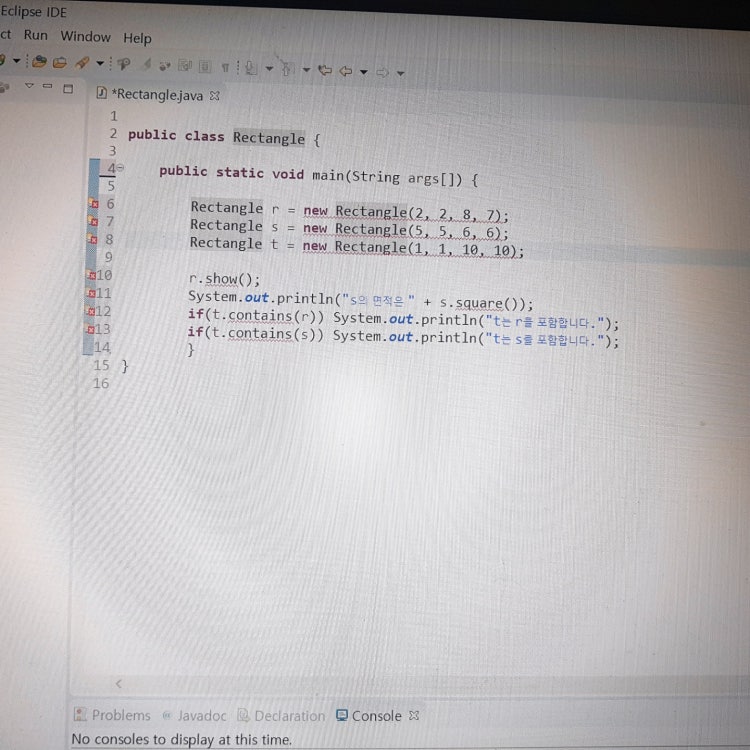750x750 pixels.
Task: Toggle Block Selection mode in toolbar
Action: click(x=204, y=67)
